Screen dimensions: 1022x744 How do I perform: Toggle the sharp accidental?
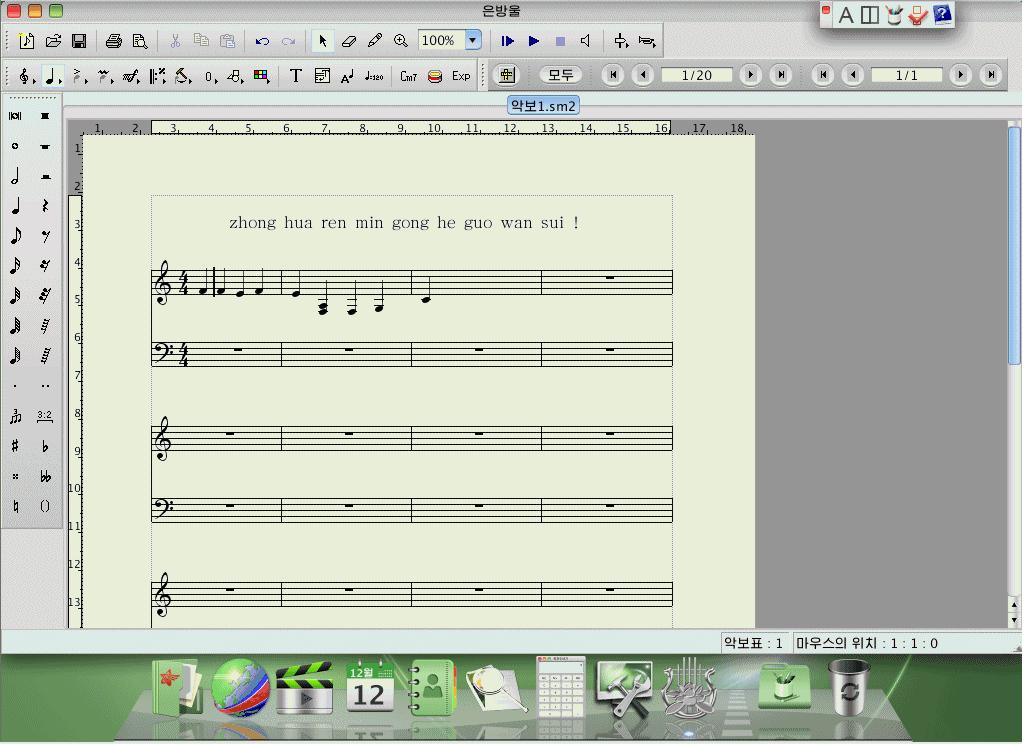tap(15, 446)
